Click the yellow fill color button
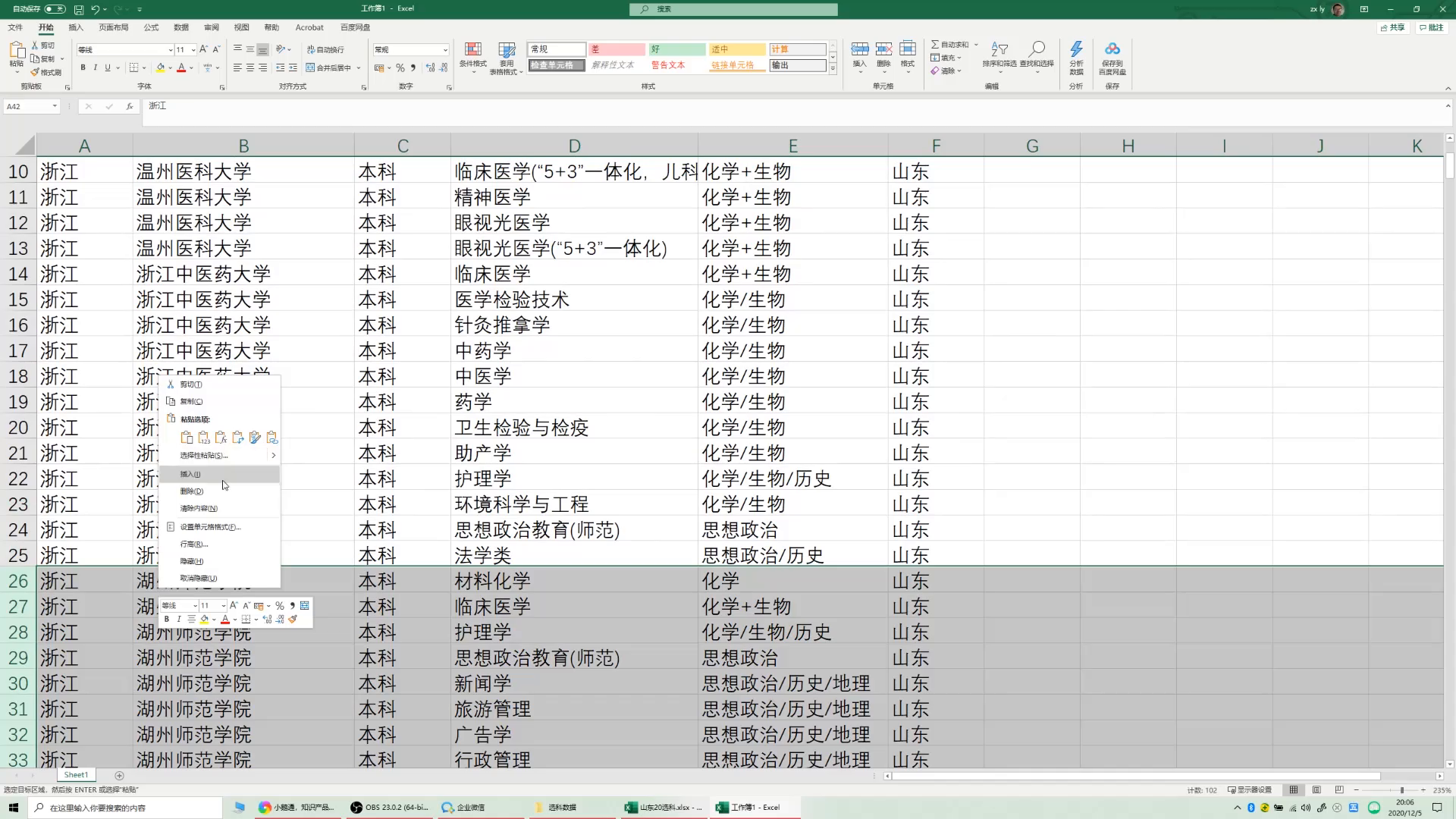The width and height of the screenshot is (1456, 819). pyautogui.click(x=160, y=67)
